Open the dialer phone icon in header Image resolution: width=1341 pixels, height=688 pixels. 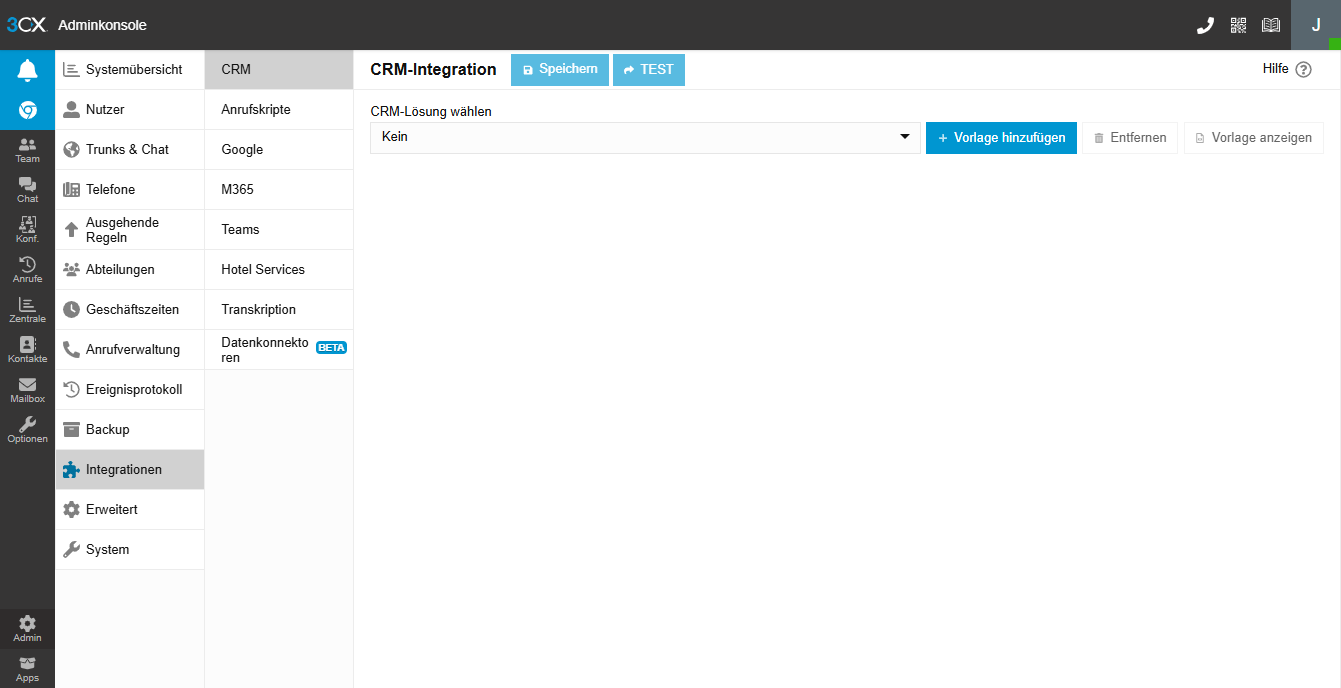(1205, 26)
